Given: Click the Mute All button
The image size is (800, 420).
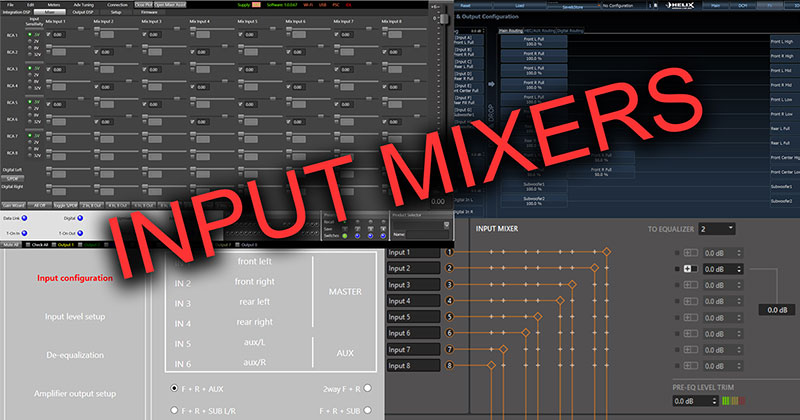Looking at the screenshot, I should pos(11,245).
